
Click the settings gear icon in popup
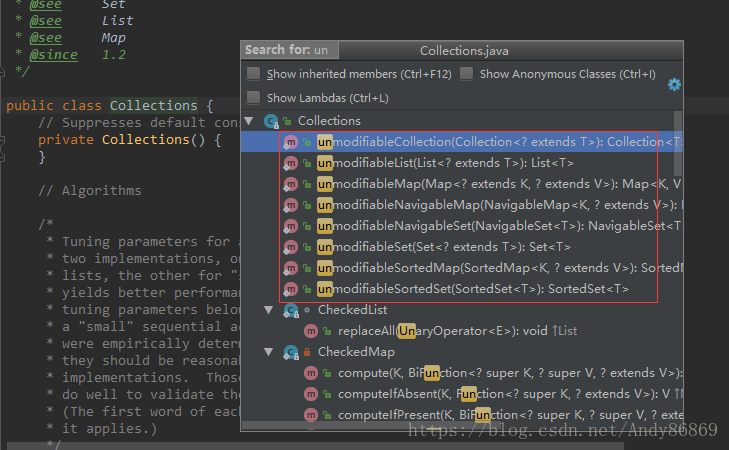pyautogui.click(x=673, y=85)
